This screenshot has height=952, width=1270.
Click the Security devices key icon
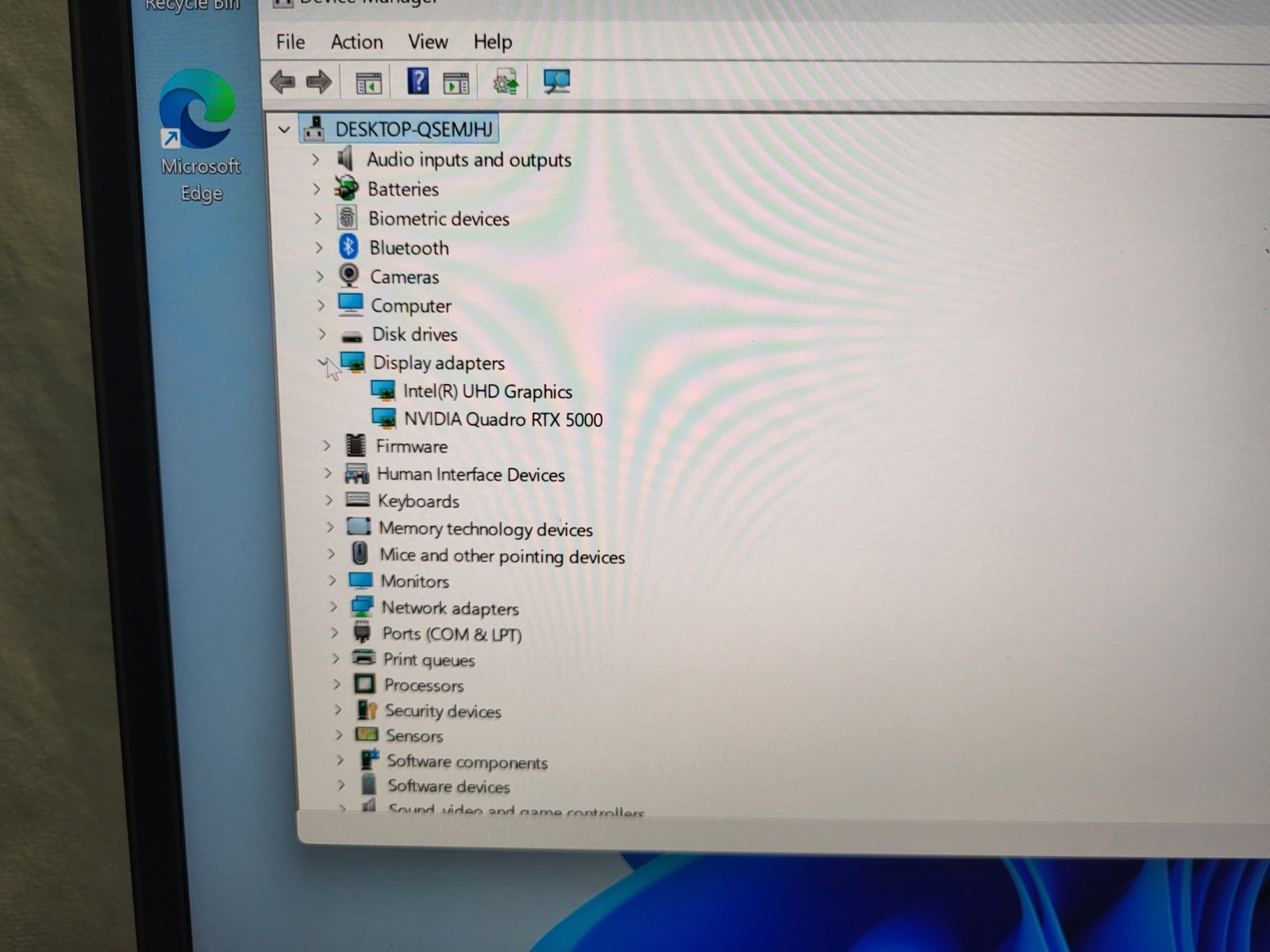pos(367,709)
